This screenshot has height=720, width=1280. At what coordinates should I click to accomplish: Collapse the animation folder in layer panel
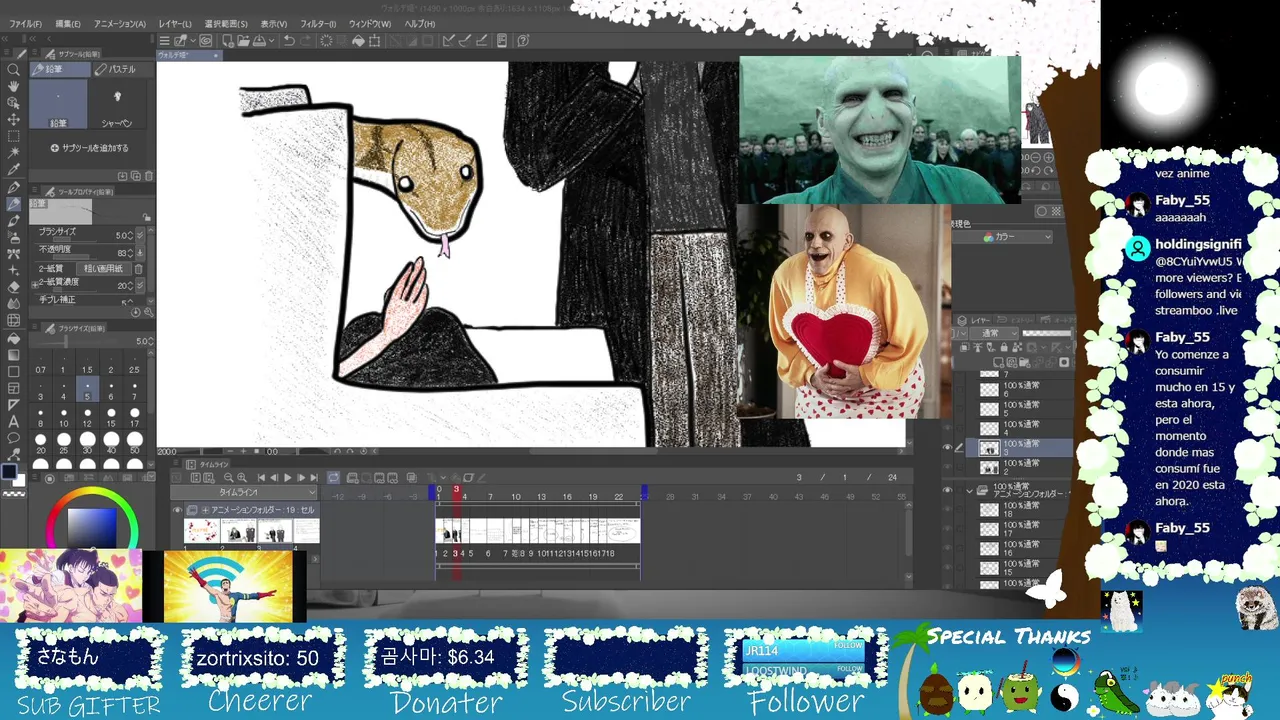[x=969, y=491]
